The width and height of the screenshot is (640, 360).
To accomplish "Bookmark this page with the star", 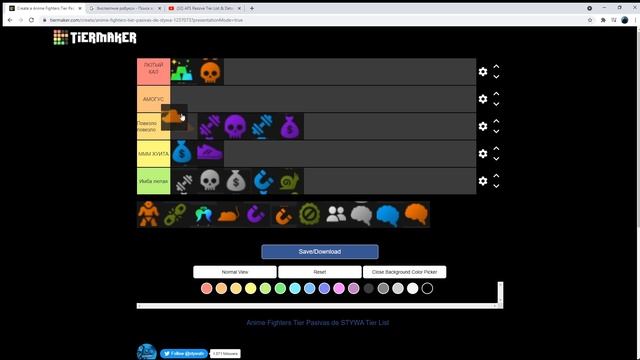I will coord(590,20).
